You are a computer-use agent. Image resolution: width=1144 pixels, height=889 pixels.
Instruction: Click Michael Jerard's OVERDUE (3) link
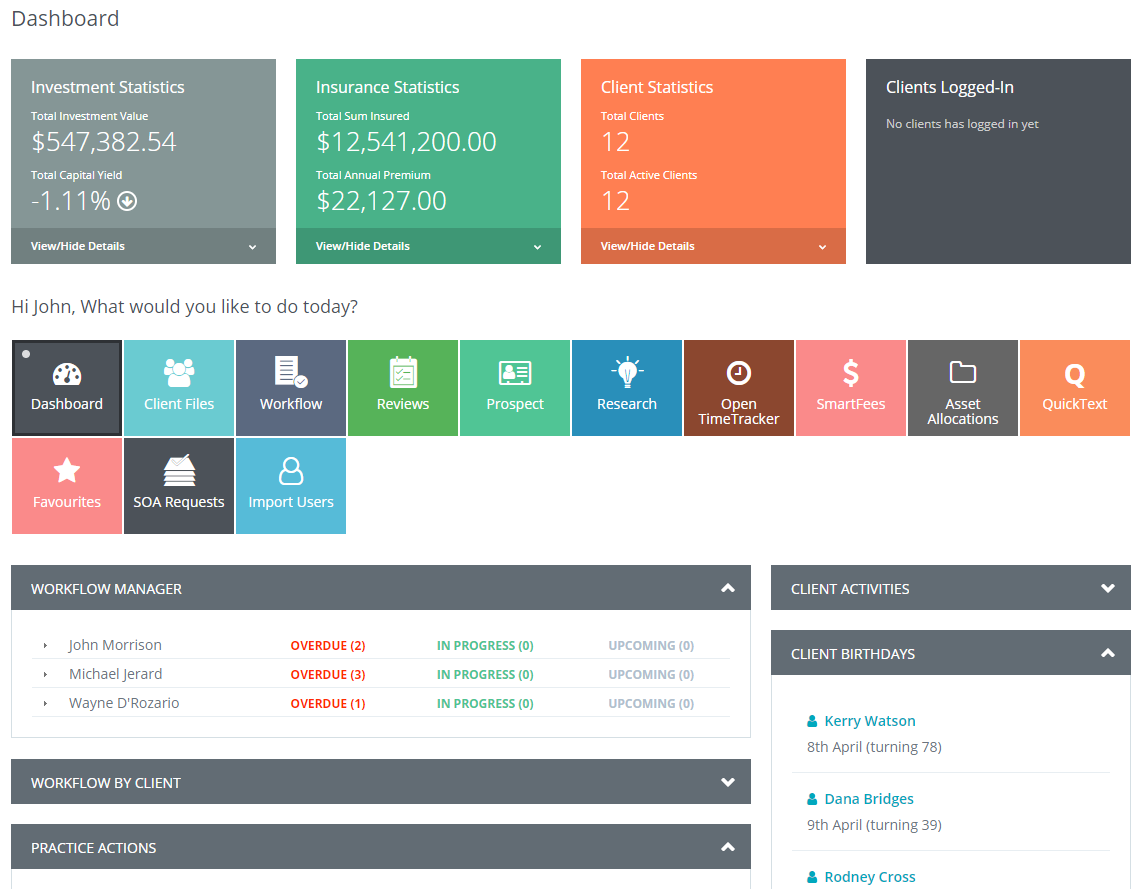tap(328, 675)
